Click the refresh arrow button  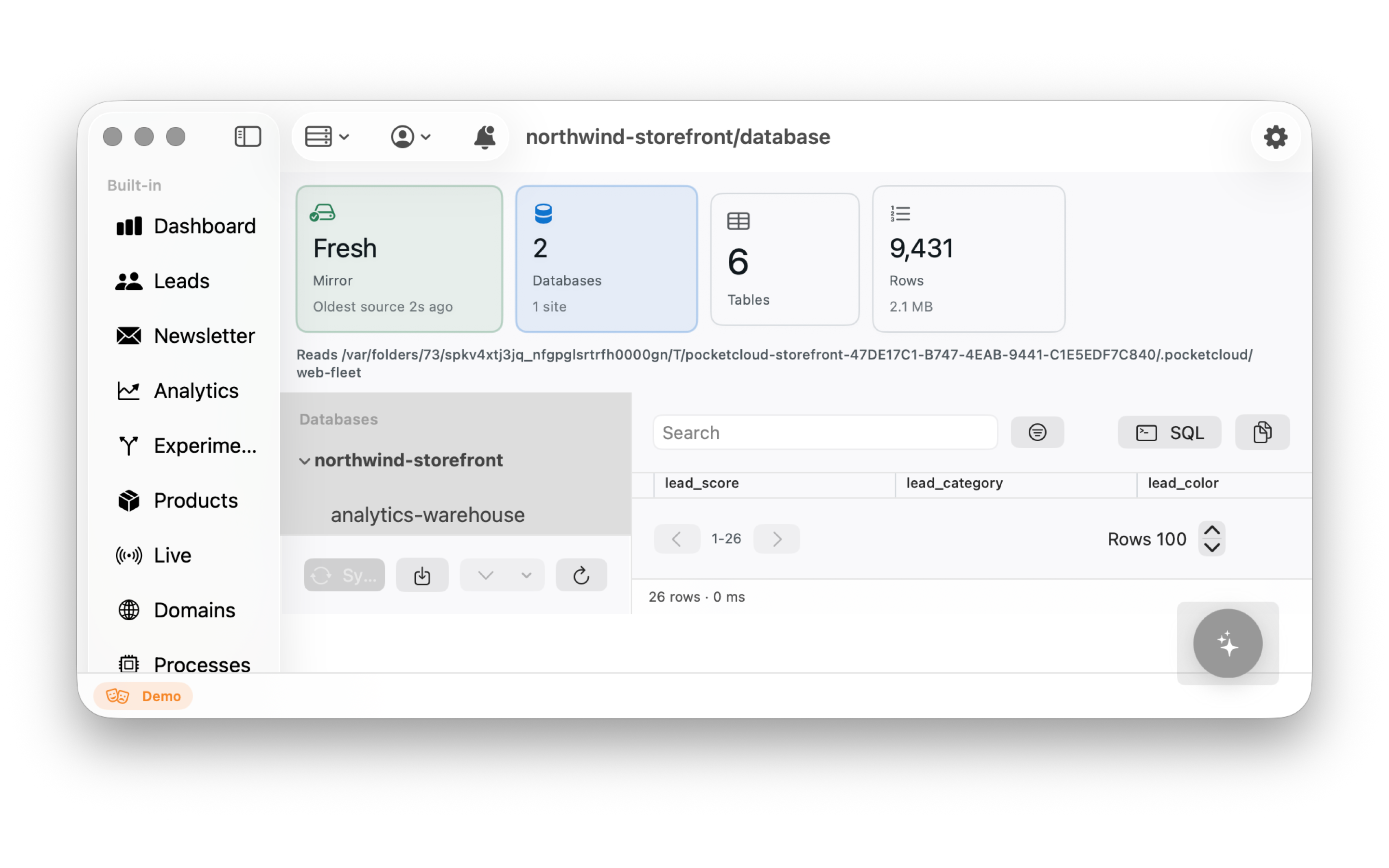(581, 575)
